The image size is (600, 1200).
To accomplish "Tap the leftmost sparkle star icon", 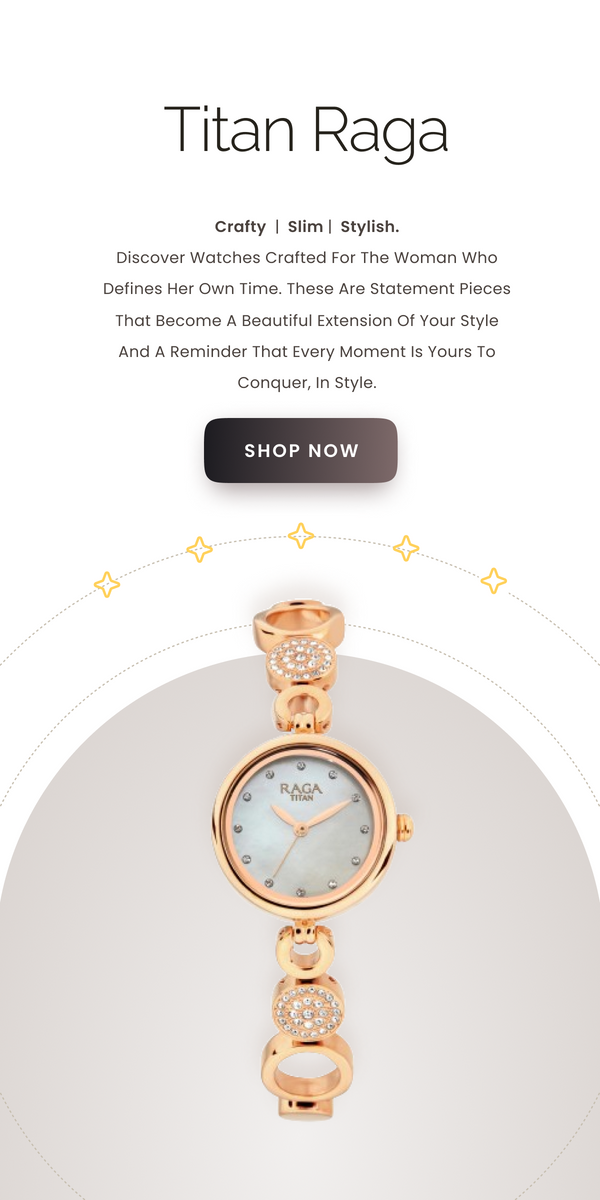I will point(107,584).
